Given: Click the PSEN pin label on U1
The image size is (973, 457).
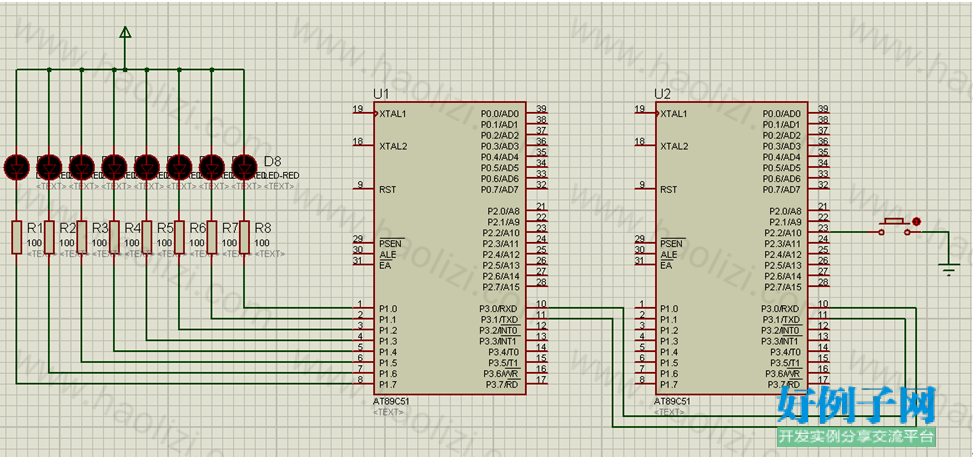Looking at the screenshot, I should [x=390, y=243].
